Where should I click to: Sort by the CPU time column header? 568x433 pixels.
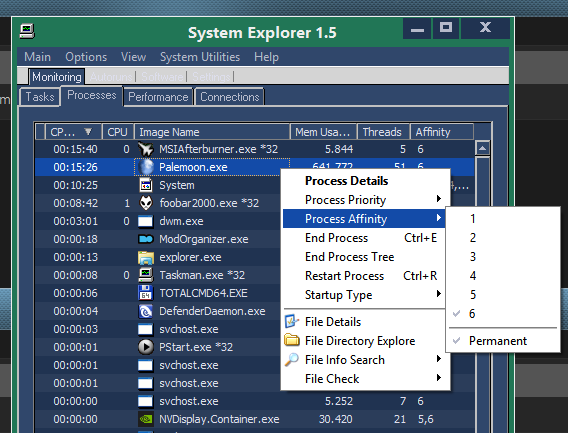coord(73,132)
